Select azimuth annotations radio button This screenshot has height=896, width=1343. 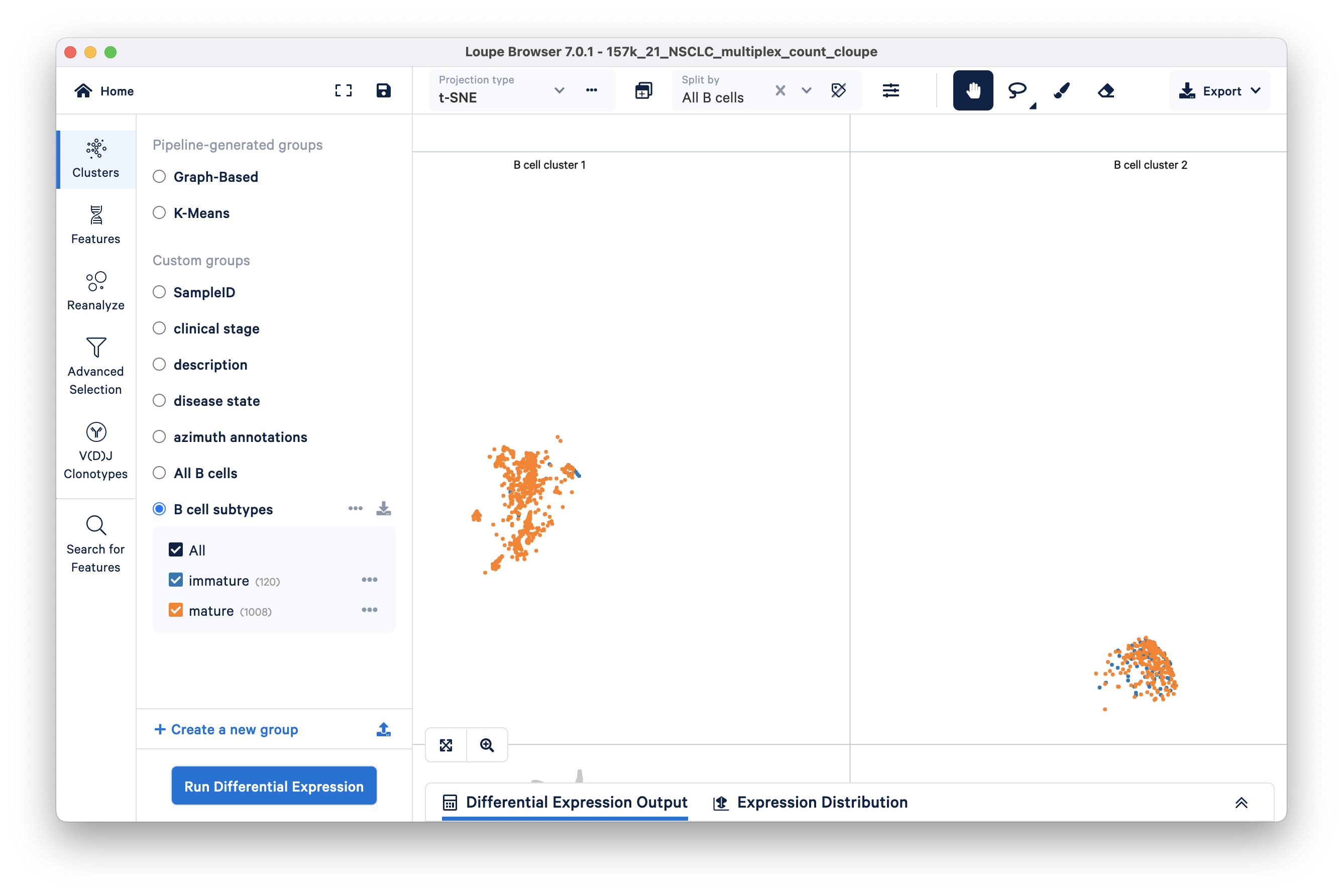click(x=159, y=436)
